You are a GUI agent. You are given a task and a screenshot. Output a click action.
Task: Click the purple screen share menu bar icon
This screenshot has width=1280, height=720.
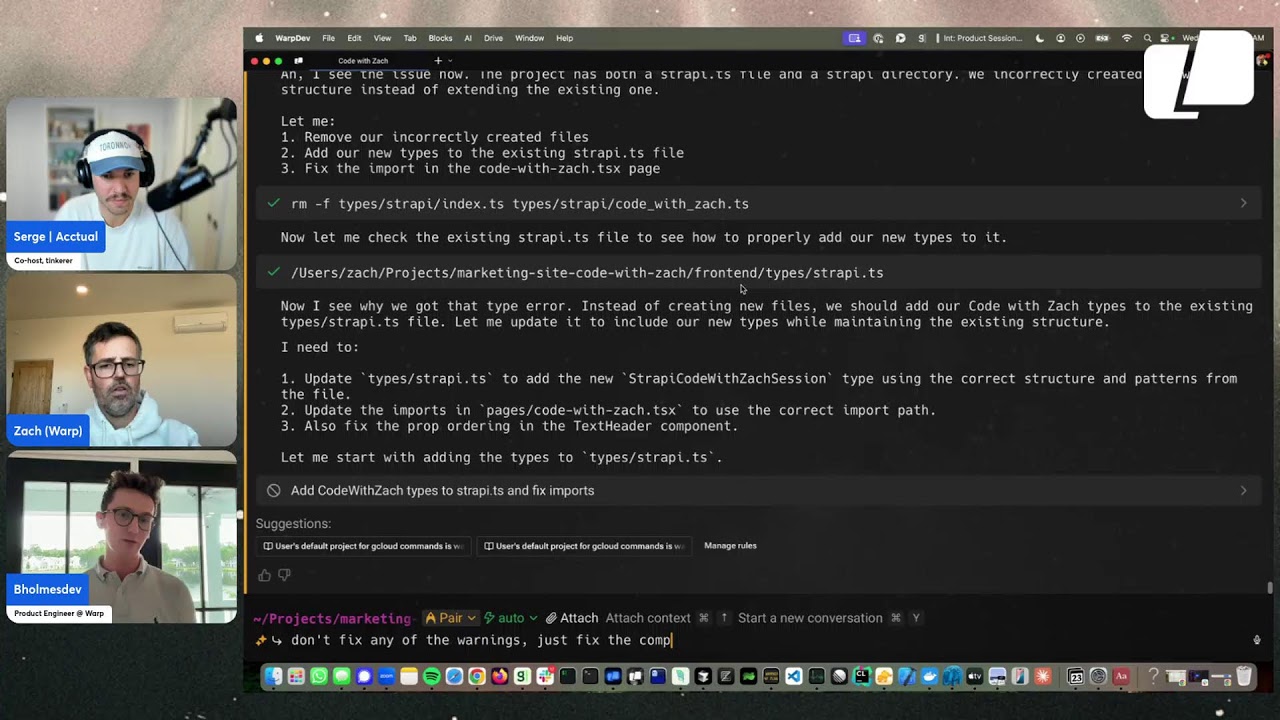(x=855, y=38)
